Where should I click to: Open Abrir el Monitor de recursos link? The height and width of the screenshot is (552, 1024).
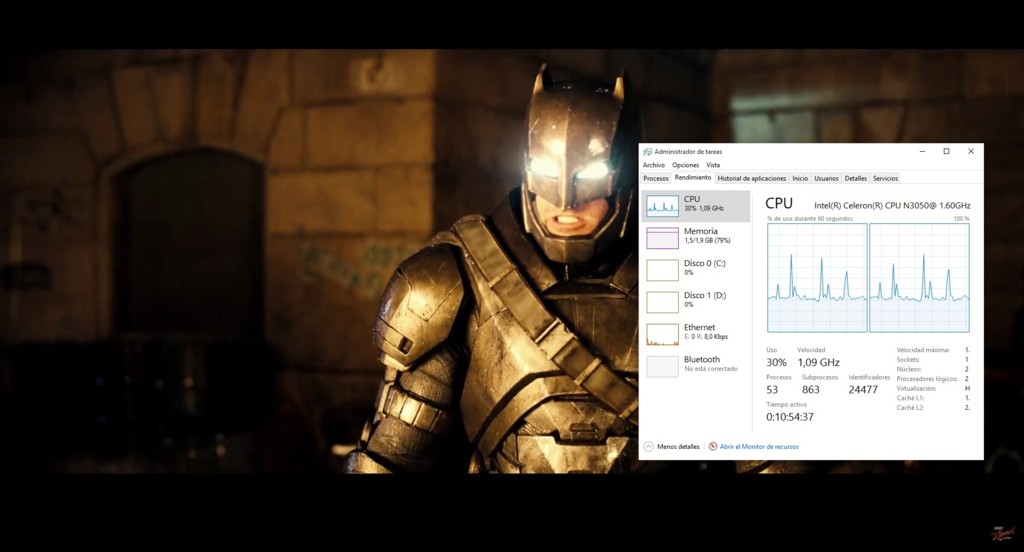click(x=759, y=447)
